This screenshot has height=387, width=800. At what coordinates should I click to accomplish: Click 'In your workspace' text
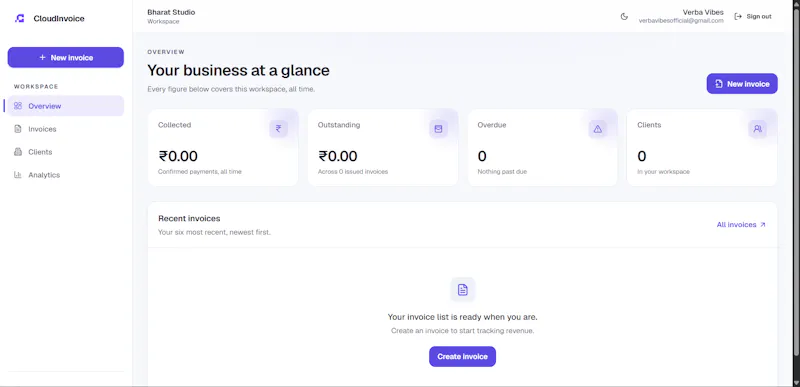point(663,172)
